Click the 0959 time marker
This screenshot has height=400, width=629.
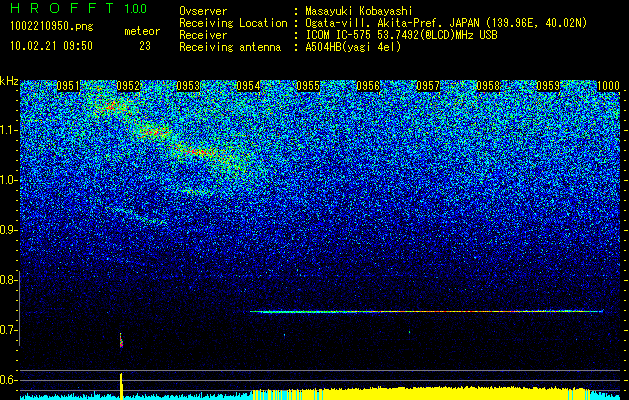tap(548, 86)
